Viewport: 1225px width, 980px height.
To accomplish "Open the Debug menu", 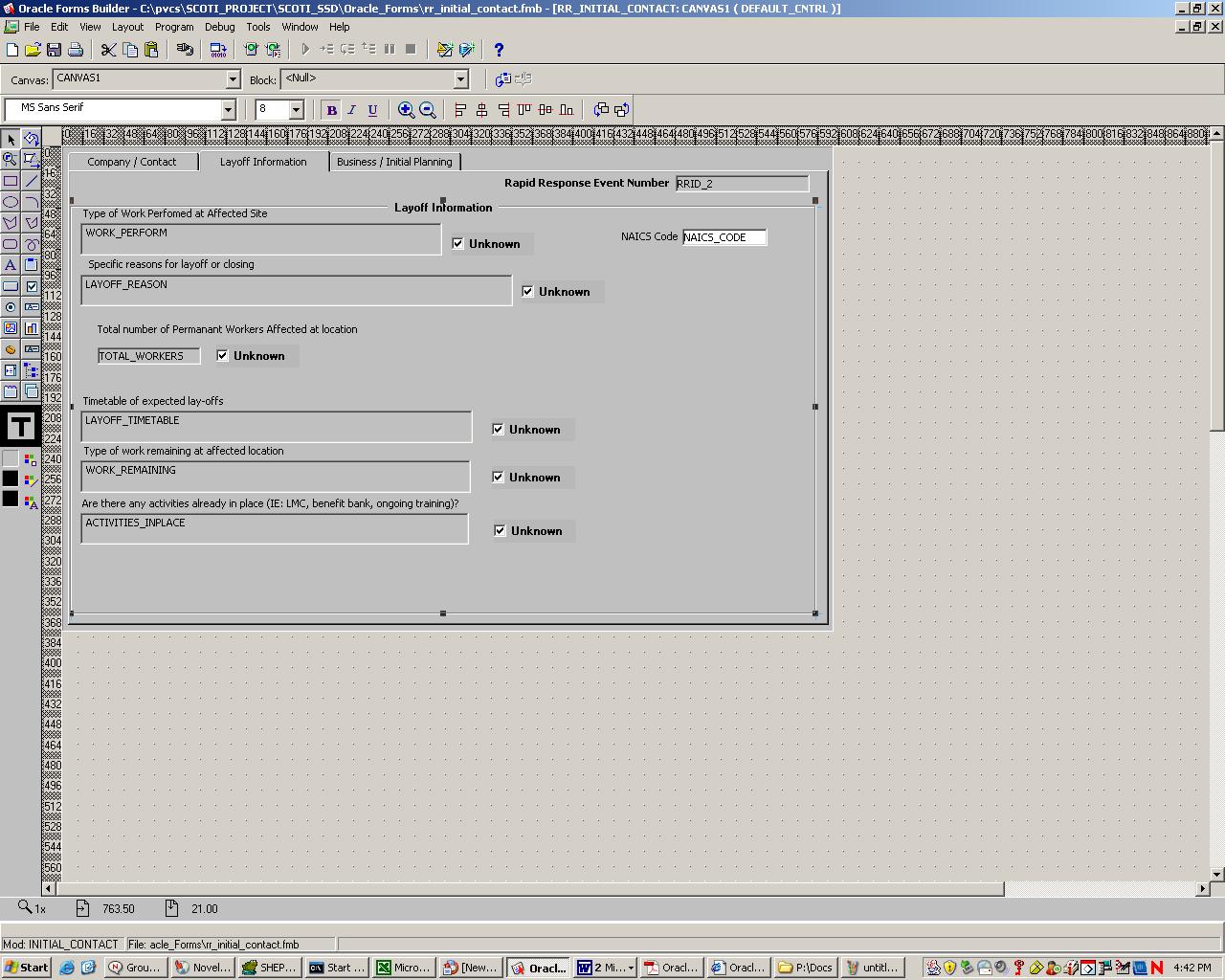I will click(219, 27).
